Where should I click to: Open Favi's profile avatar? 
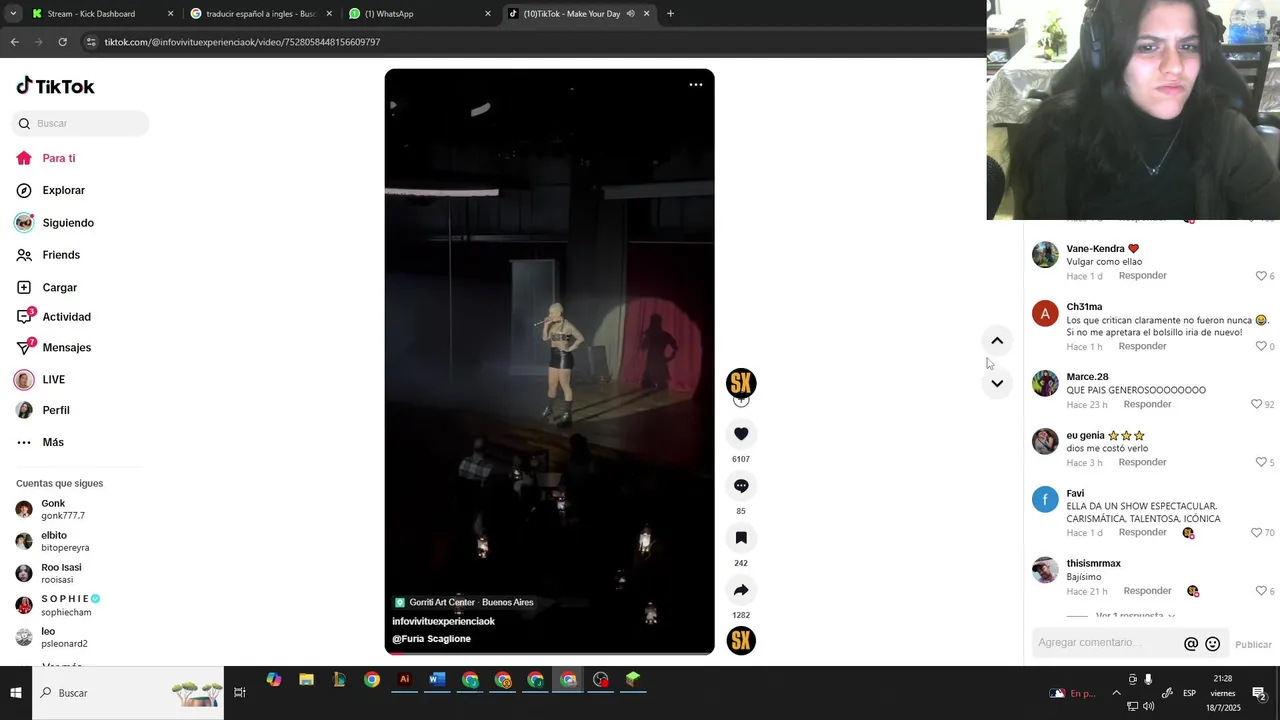click(1045, 499)
